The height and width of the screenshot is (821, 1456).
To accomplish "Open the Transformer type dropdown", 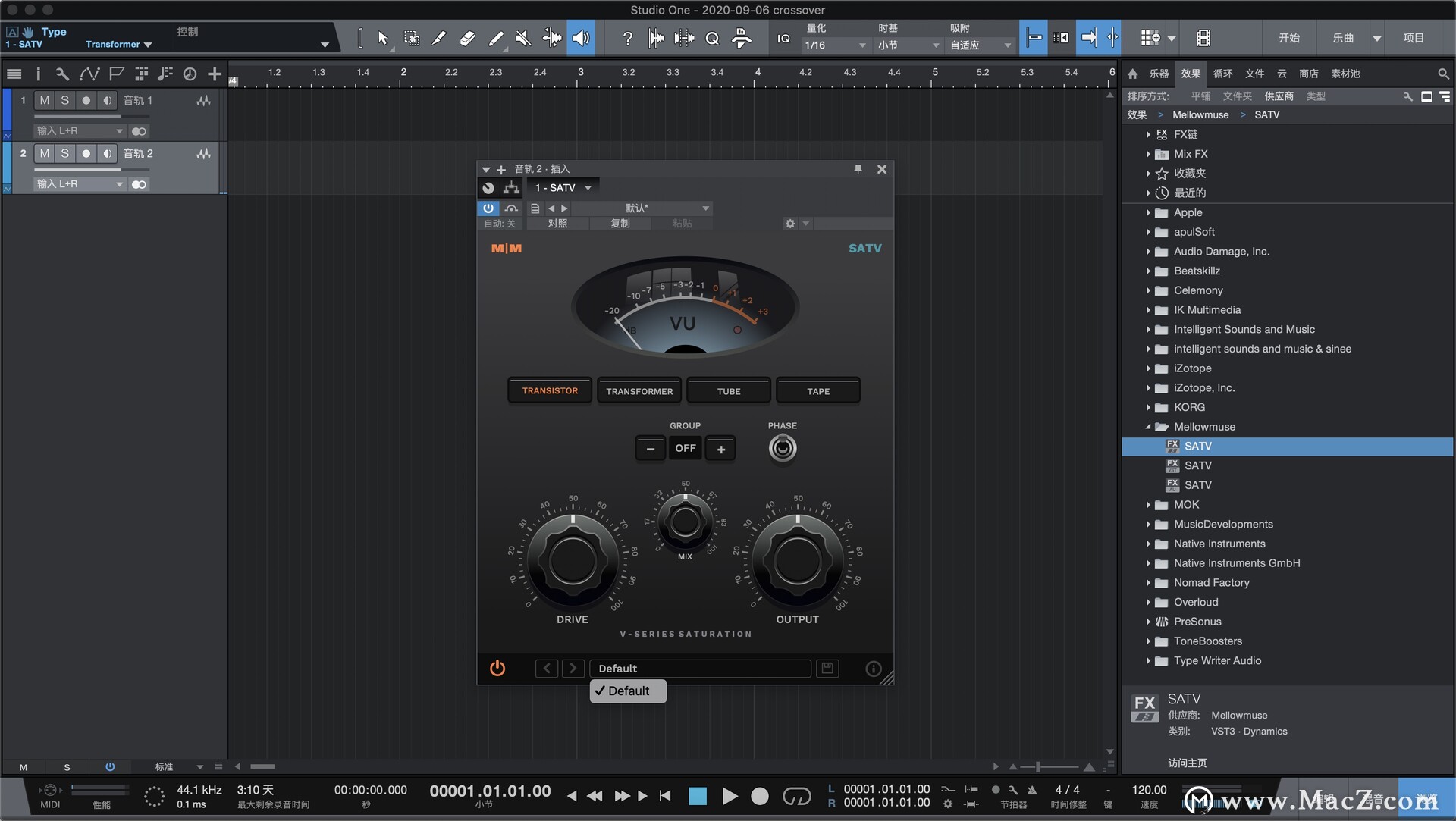I will coord(118,45).
